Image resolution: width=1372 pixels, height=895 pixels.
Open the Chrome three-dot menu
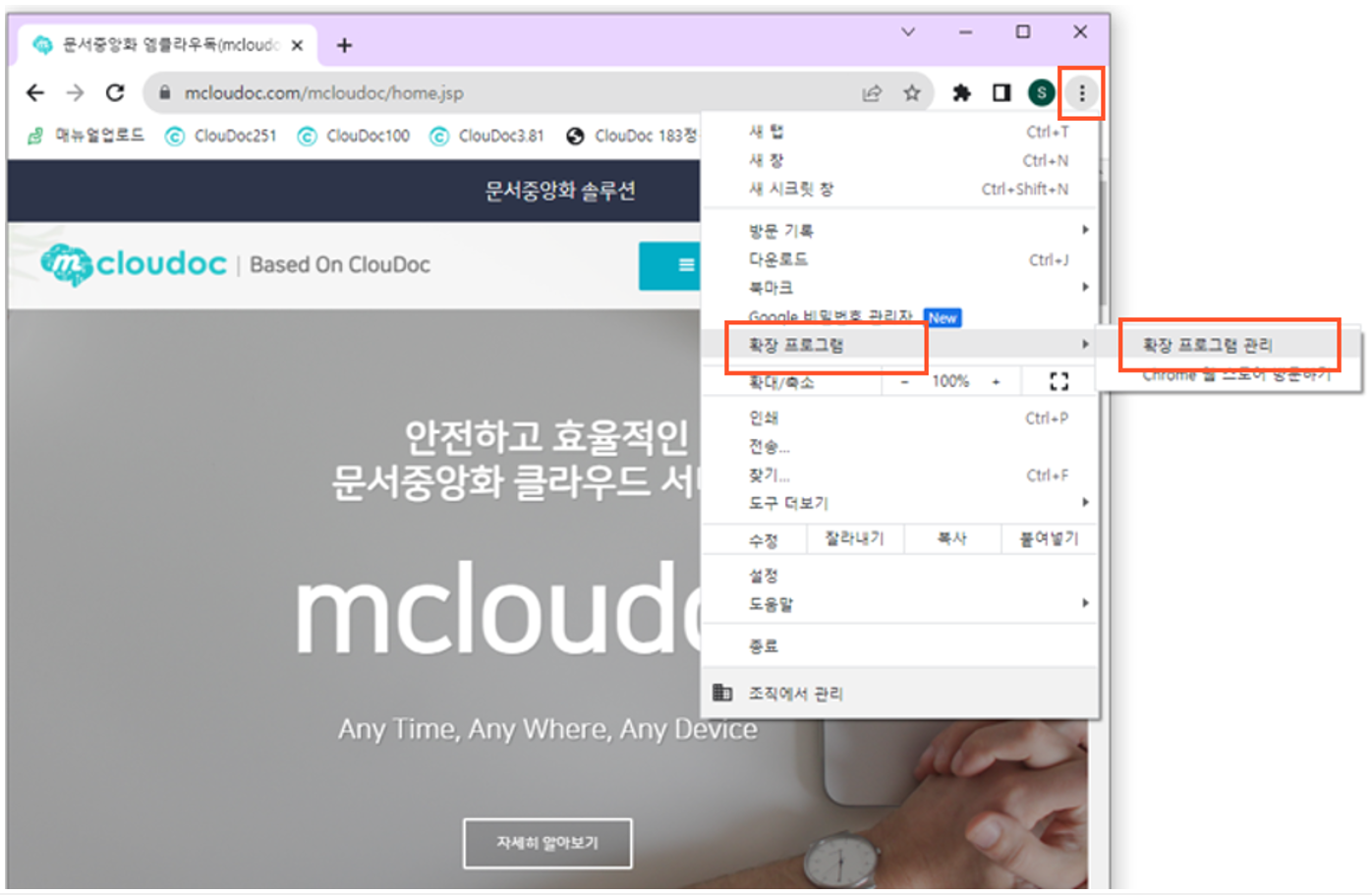1081,93
